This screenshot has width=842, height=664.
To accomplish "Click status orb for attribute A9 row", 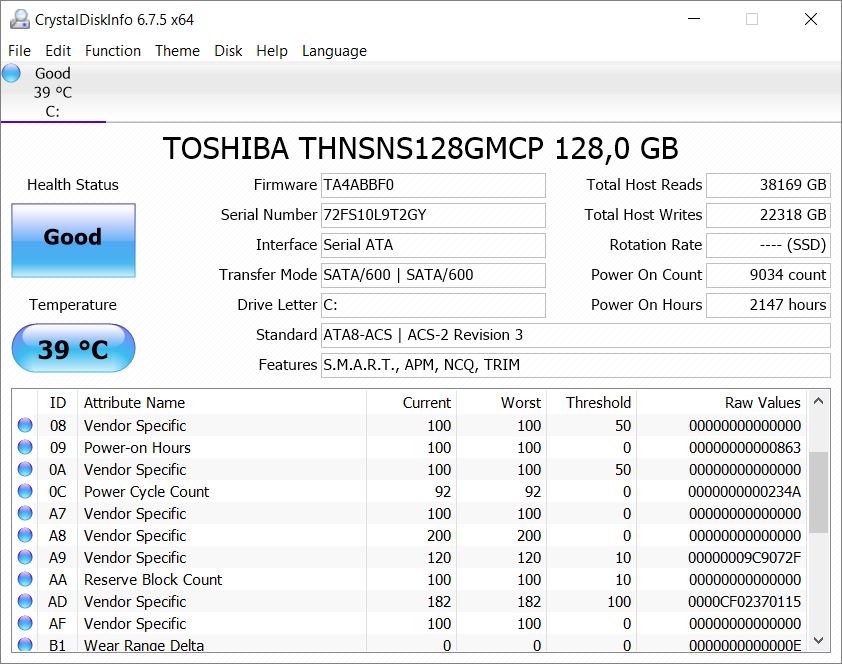I will click(x=25, y=557).
